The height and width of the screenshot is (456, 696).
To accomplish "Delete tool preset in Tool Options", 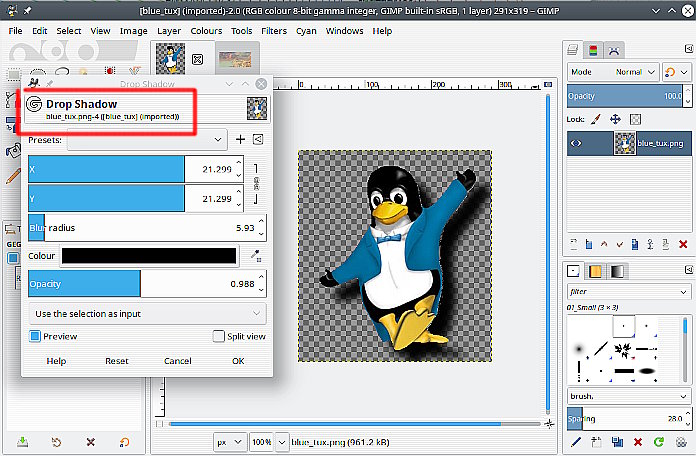I will click(x=91, y=442).
